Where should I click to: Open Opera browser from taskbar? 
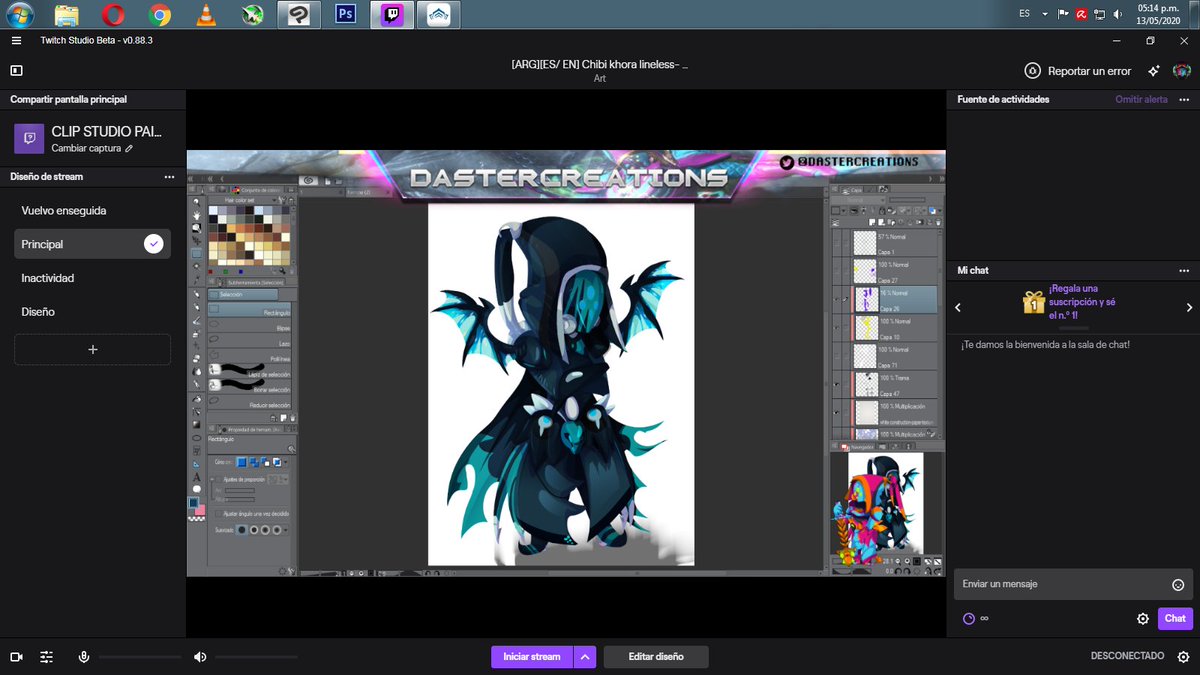[113, 14]
